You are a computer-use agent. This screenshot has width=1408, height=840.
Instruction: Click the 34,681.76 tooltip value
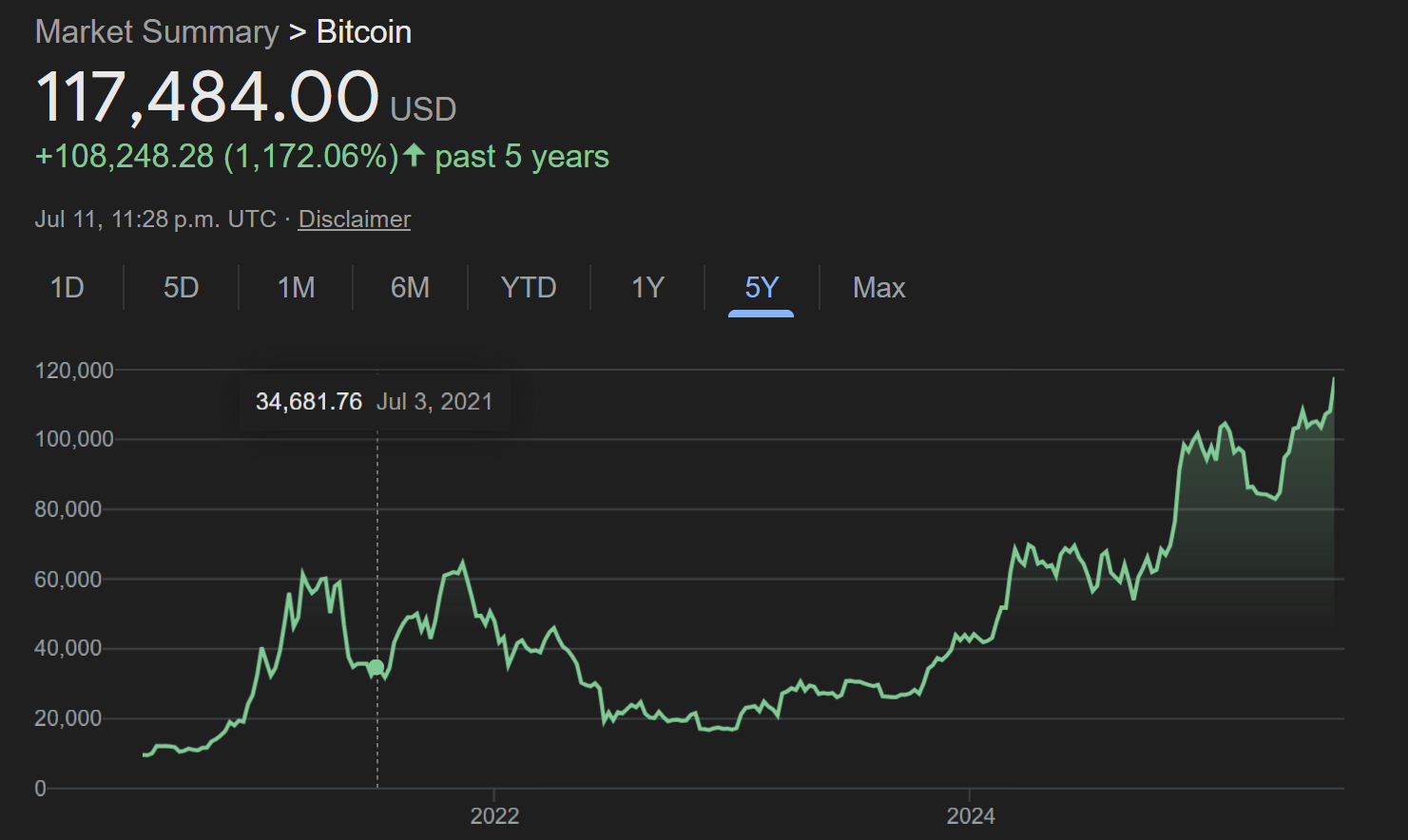point(309,402)
